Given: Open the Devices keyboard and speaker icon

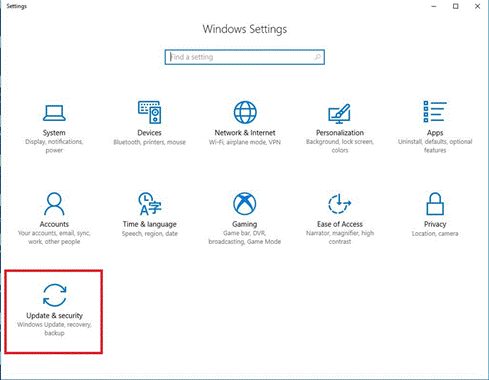Looking at the screenshot, I should (x=149, y=112).
